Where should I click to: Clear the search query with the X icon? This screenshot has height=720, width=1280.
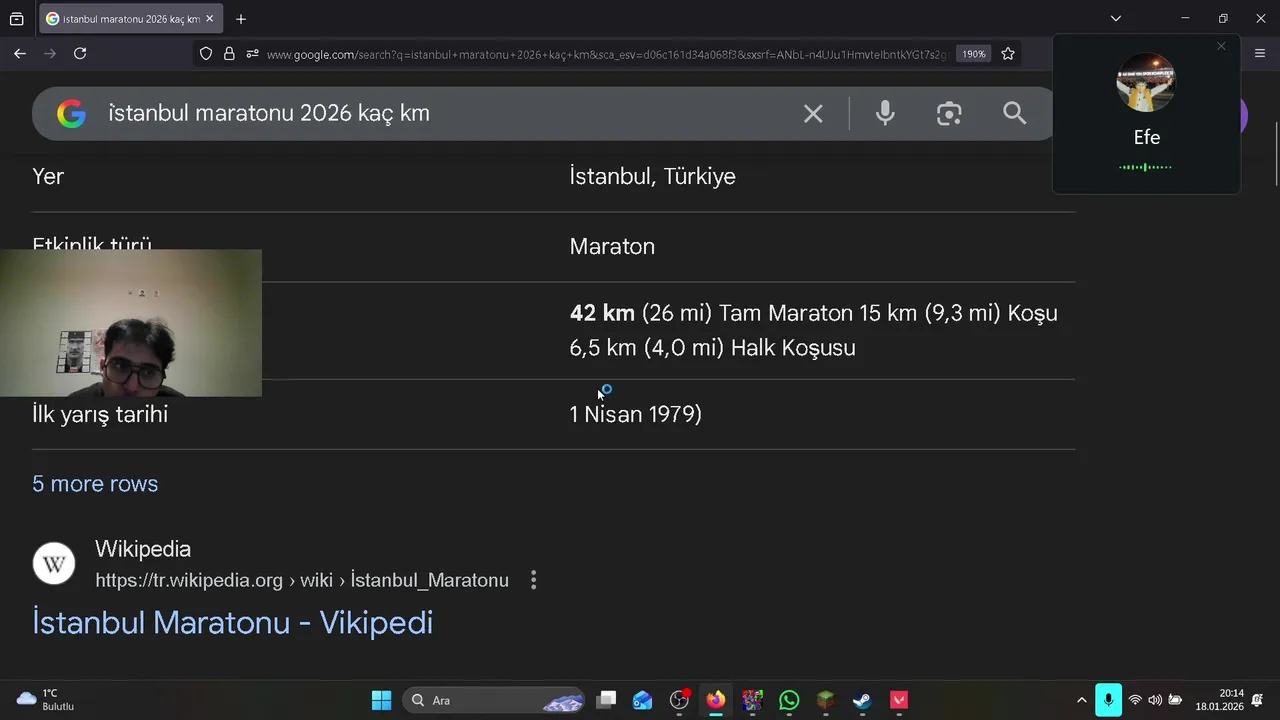coord(813,114)
